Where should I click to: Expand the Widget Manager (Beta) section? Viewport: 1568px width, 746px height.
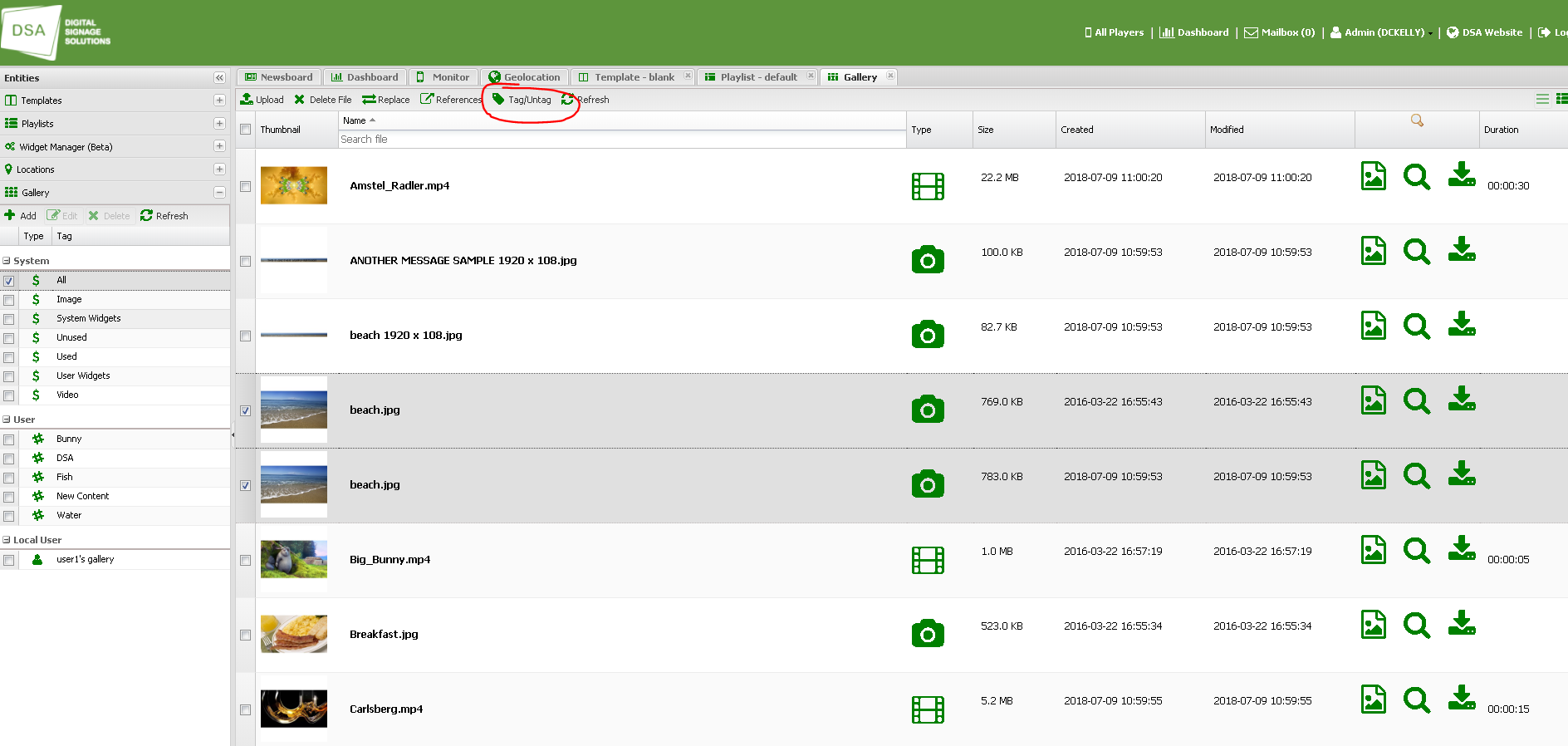219,146
